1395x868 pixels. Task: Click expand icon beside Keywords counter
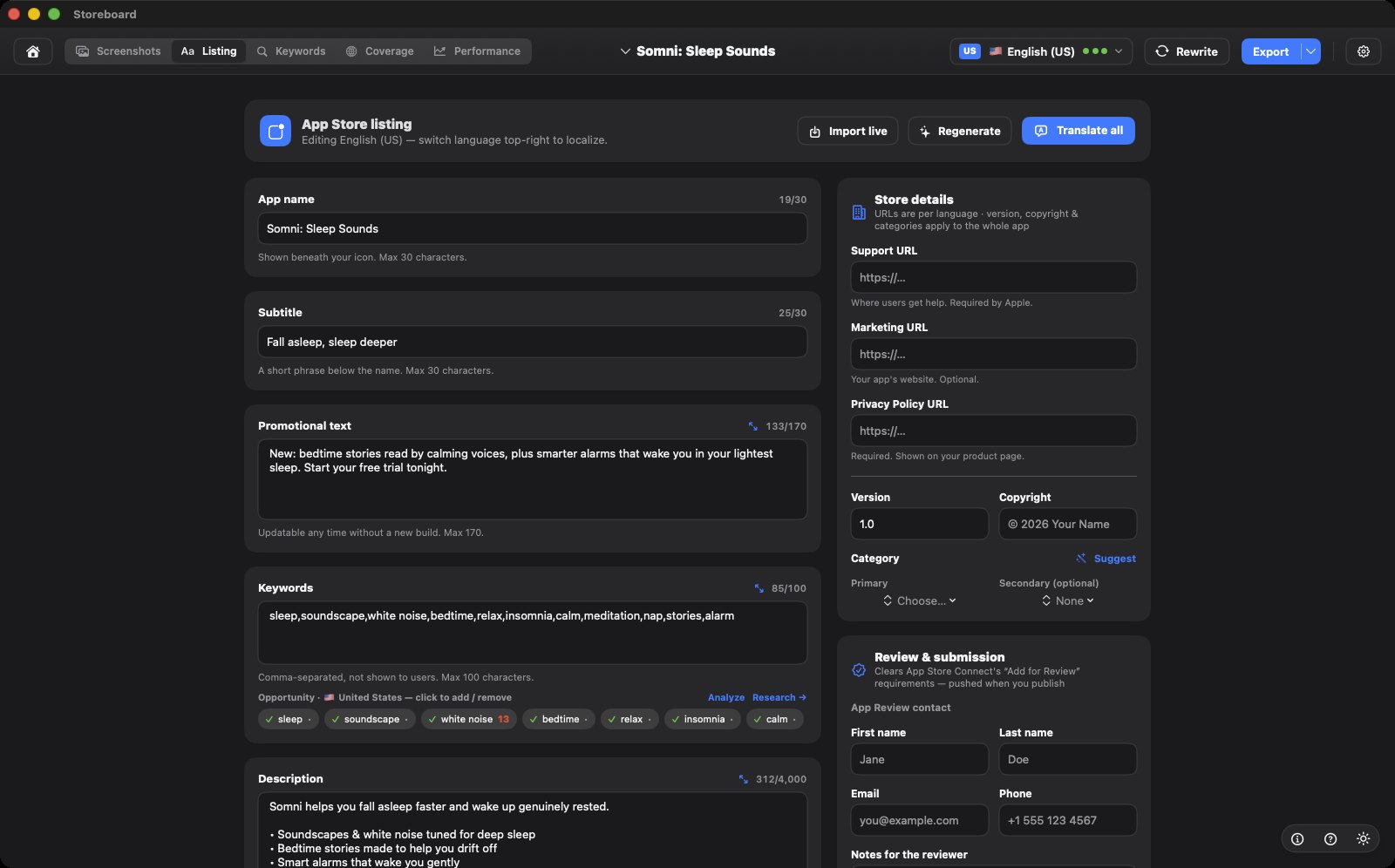[x=759, y=588]
